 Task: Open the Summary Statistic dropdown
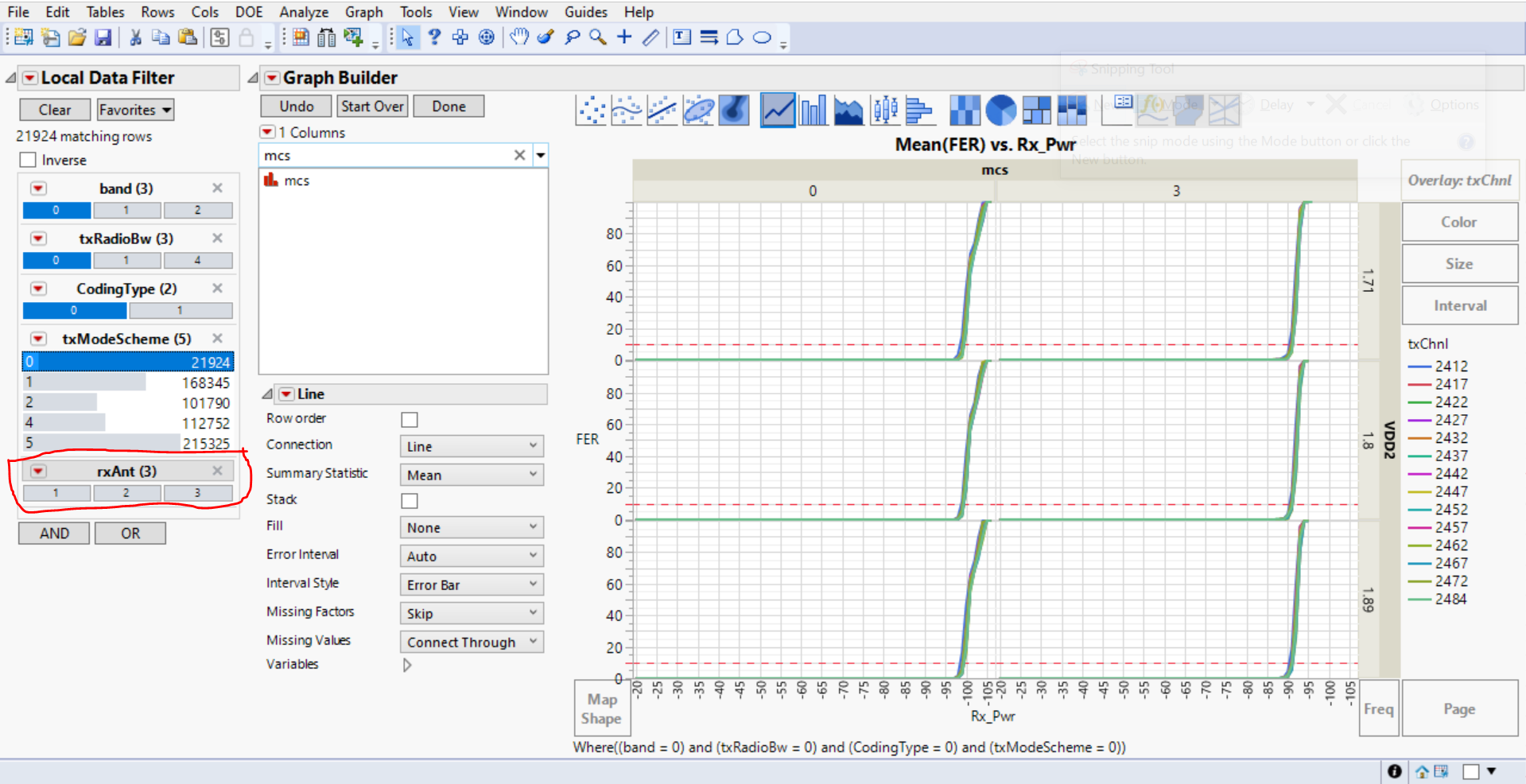click(x=472, y=475)
